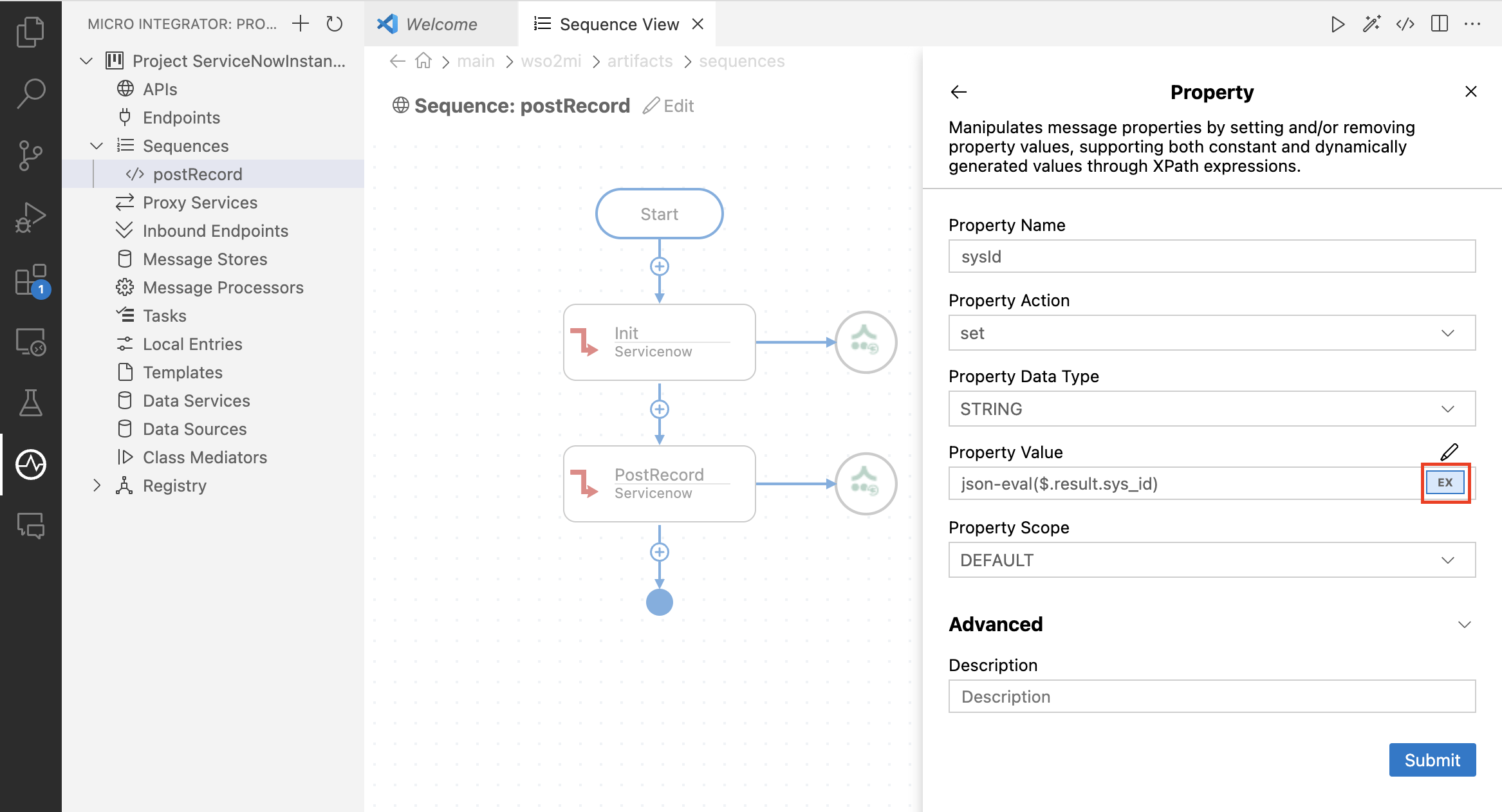Add mediator after Init Servicenow node

click(660, 409)
